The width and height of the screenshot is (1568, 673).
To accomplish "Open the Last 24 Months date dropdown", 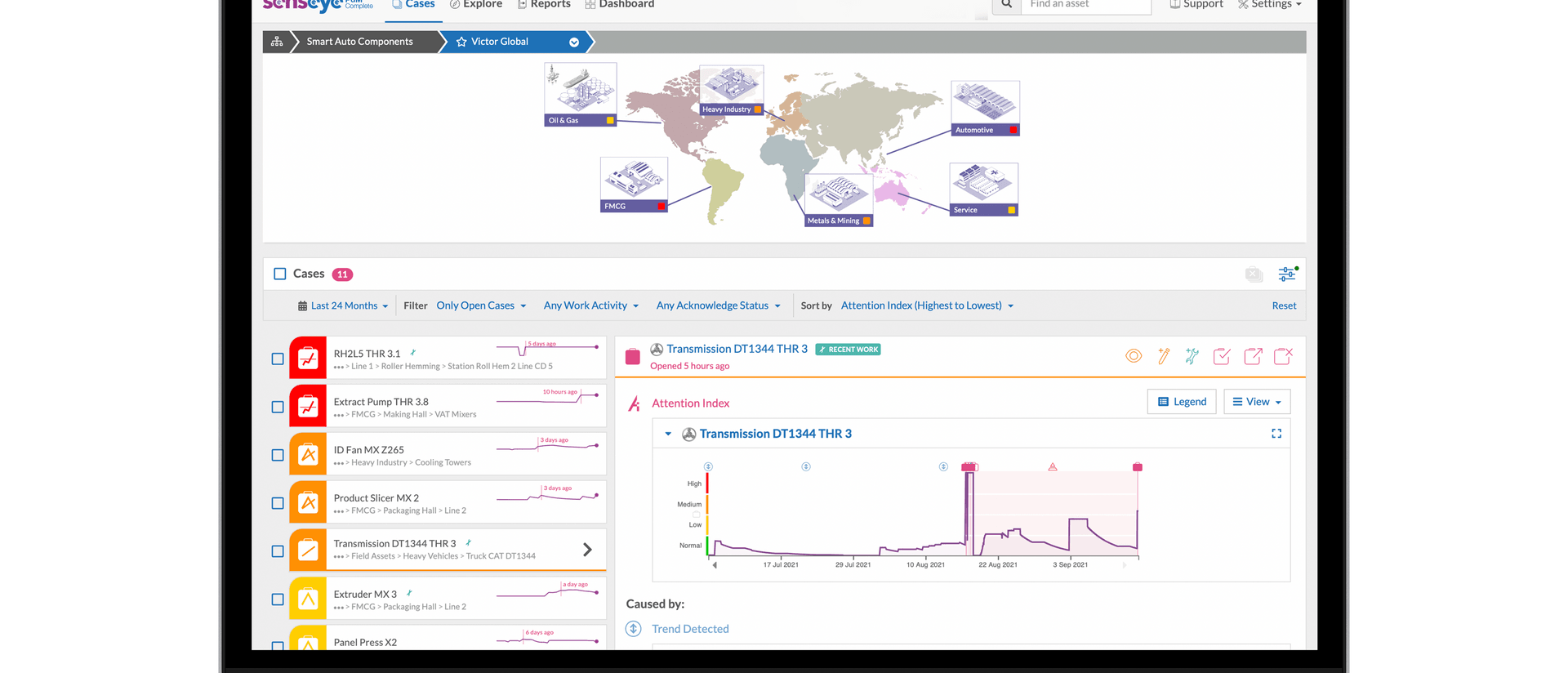I will click(344, 305).
